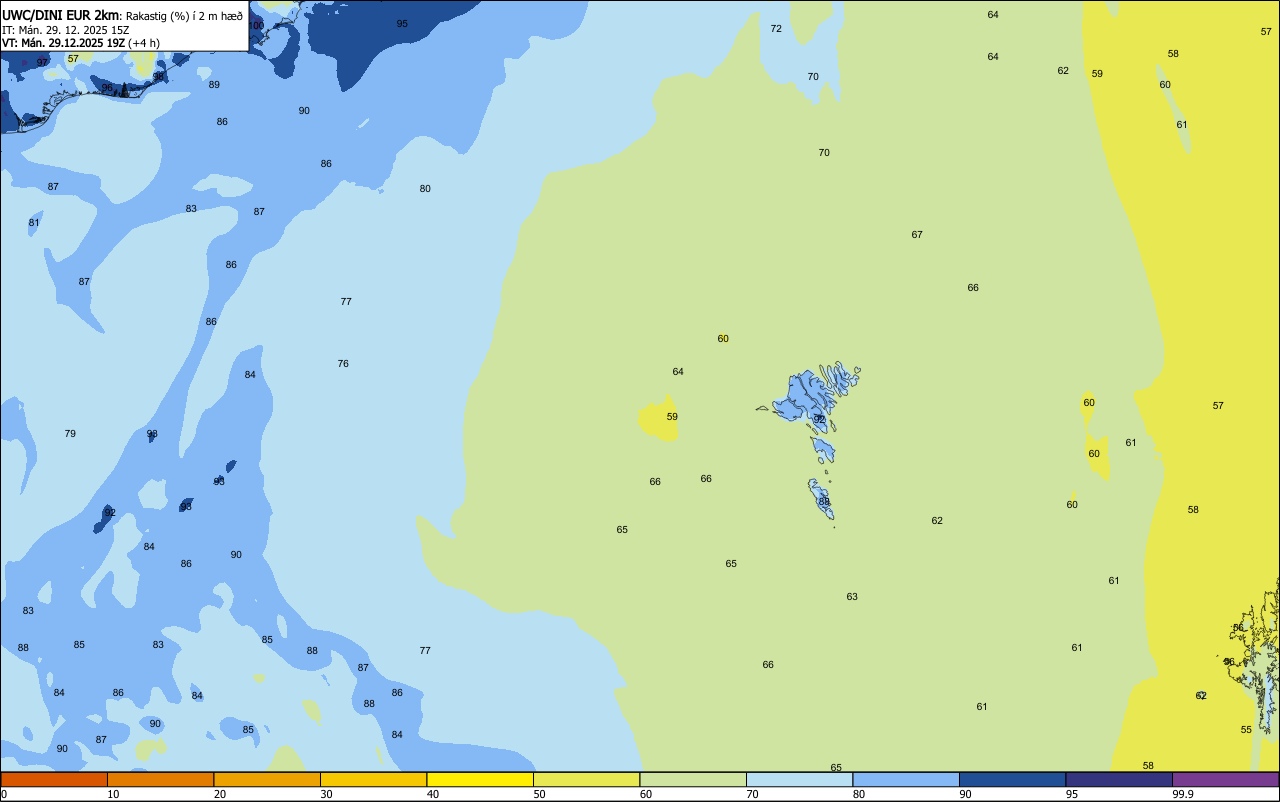Screen dimensions: 1280x802
Task: Select the map value '63' south of the islands
Action: pos(852,597)
